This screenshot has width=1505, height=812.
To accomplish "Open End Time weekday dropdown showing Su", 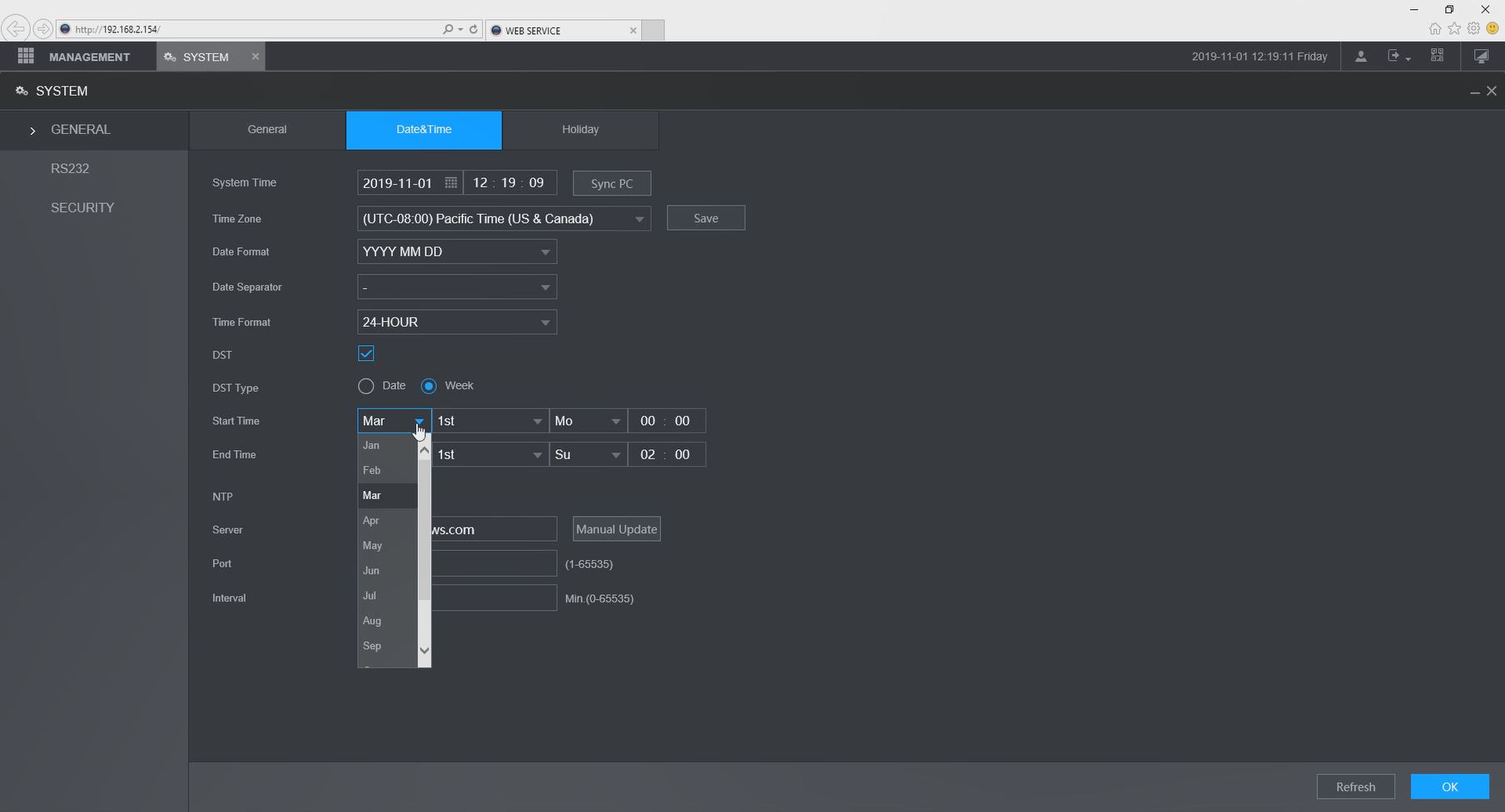I will [x=589, y=454].
